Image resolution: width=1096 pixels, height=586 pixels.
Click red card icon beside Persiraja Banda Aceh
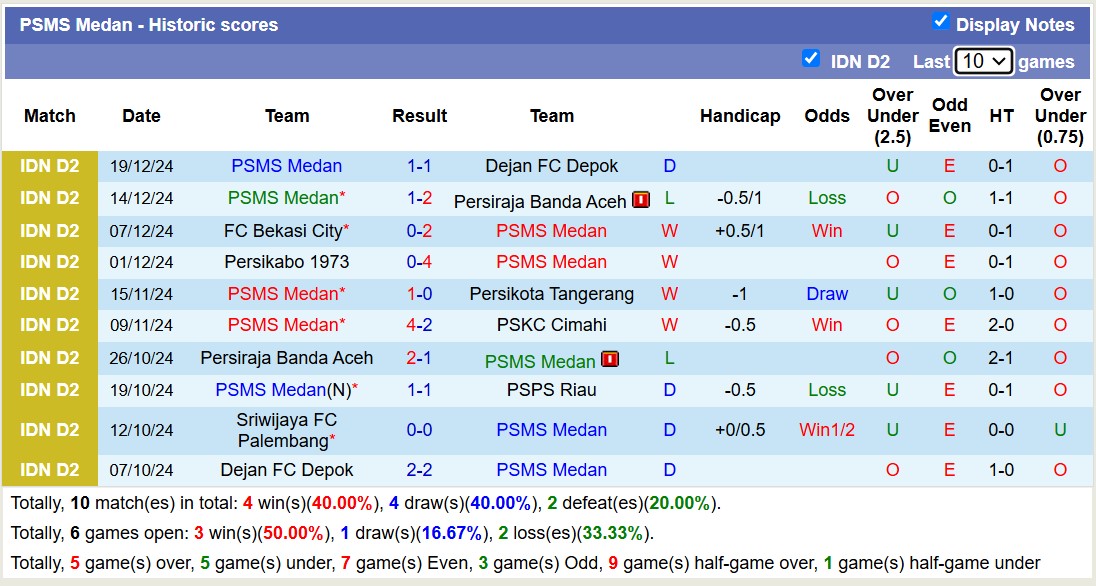click(641, 200)
